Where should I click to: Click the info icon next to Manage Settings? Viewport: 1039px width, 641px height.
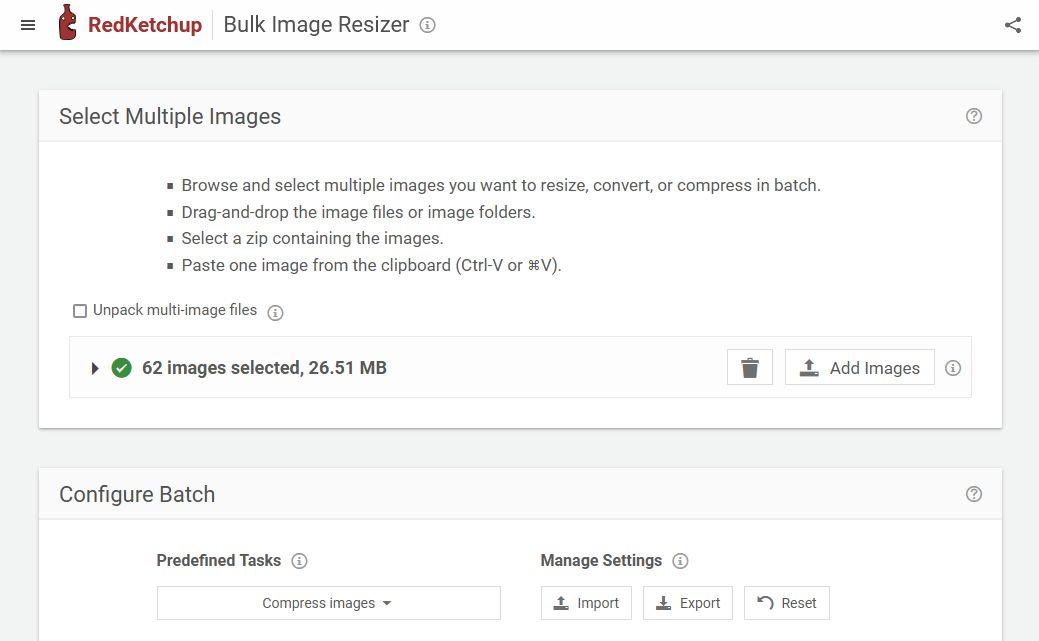click(x=681, y=561)
